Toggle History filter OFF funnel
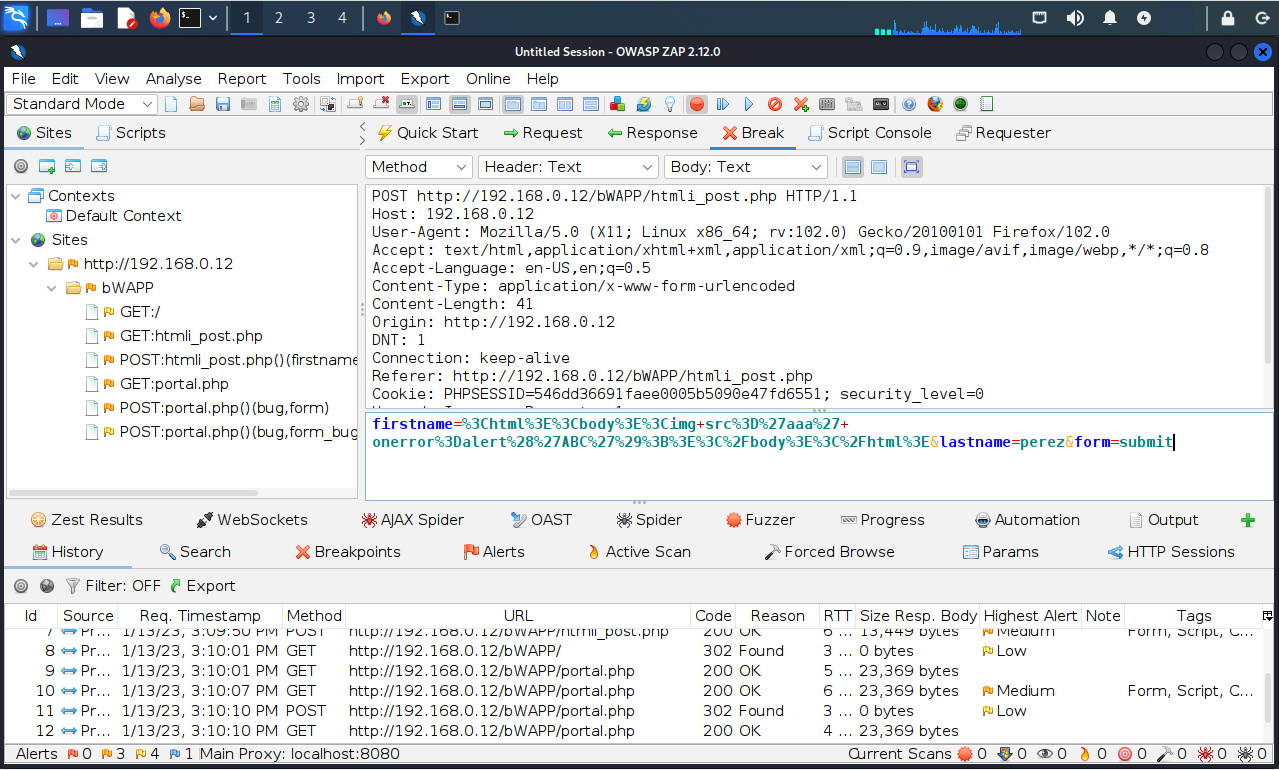Screen dimensions: 1279x770 click(x=73, y=586)
